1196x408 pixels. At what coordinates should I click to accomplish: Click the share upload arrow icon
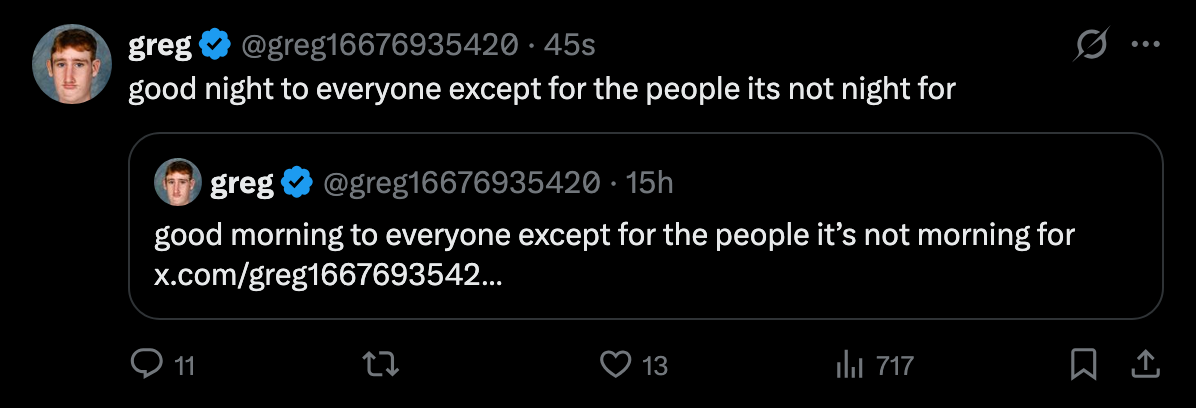[x=1144, y=366]
